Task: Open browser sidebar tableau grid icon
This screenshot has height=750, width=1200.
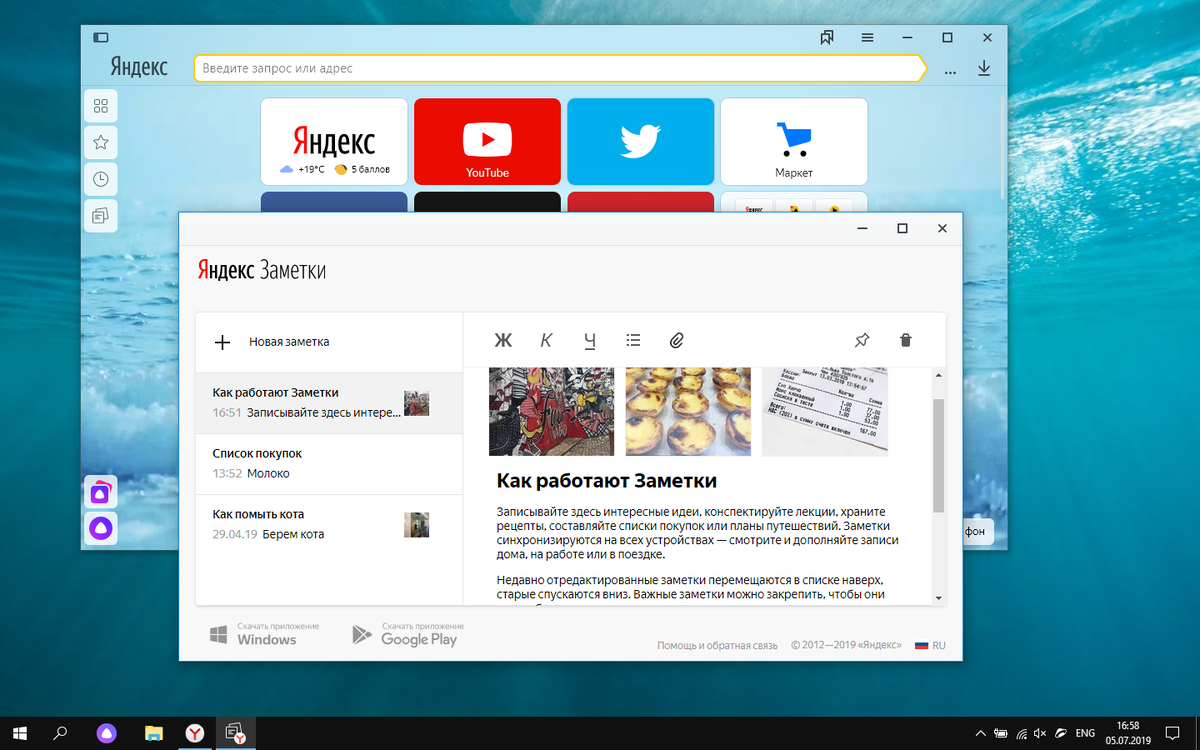Action: click(101, 106)
